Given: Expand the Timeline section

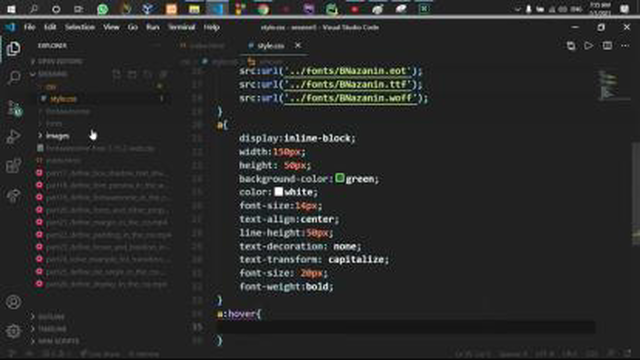Looking at the screenshot, I should tap(52, 329).
